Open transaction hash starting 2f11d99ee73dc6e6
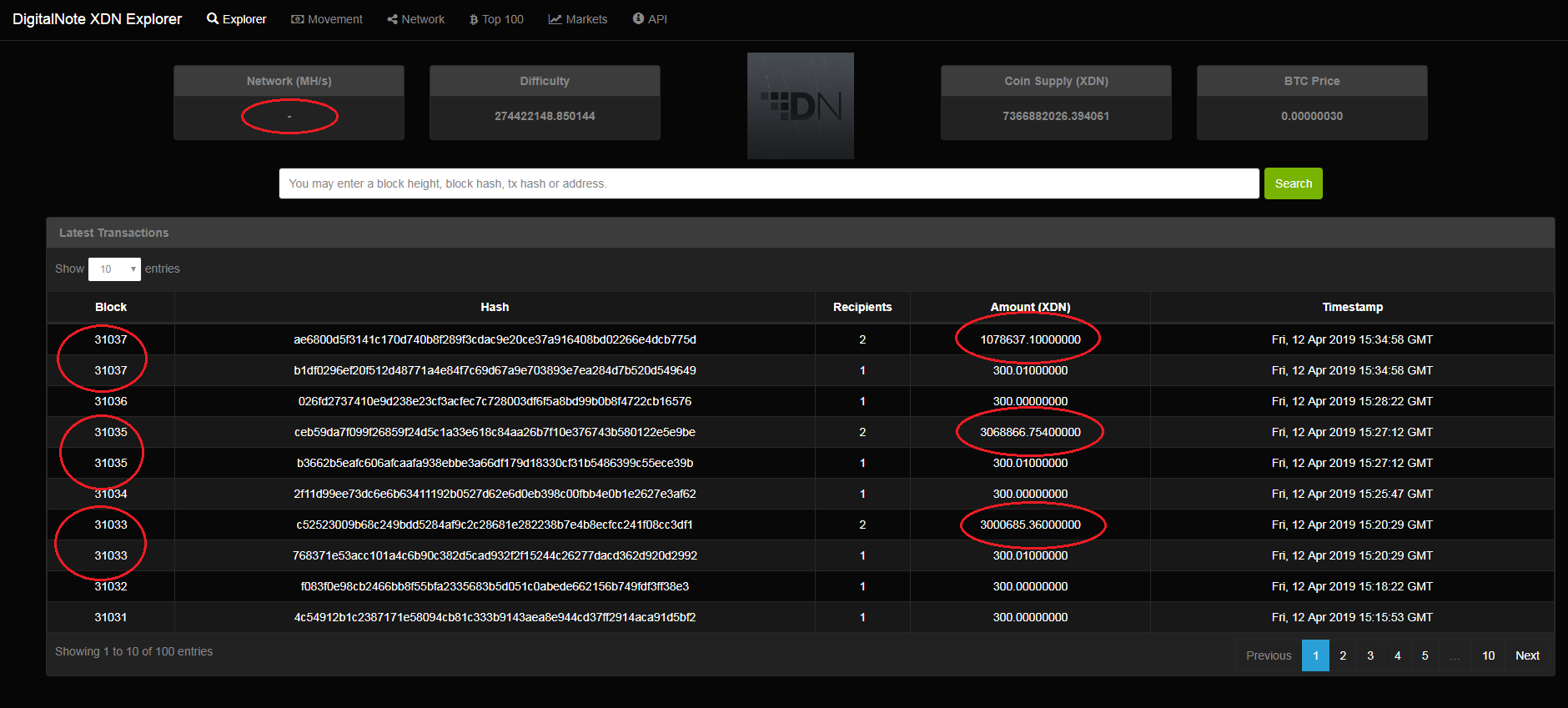1568x708 pixels. 495,494
